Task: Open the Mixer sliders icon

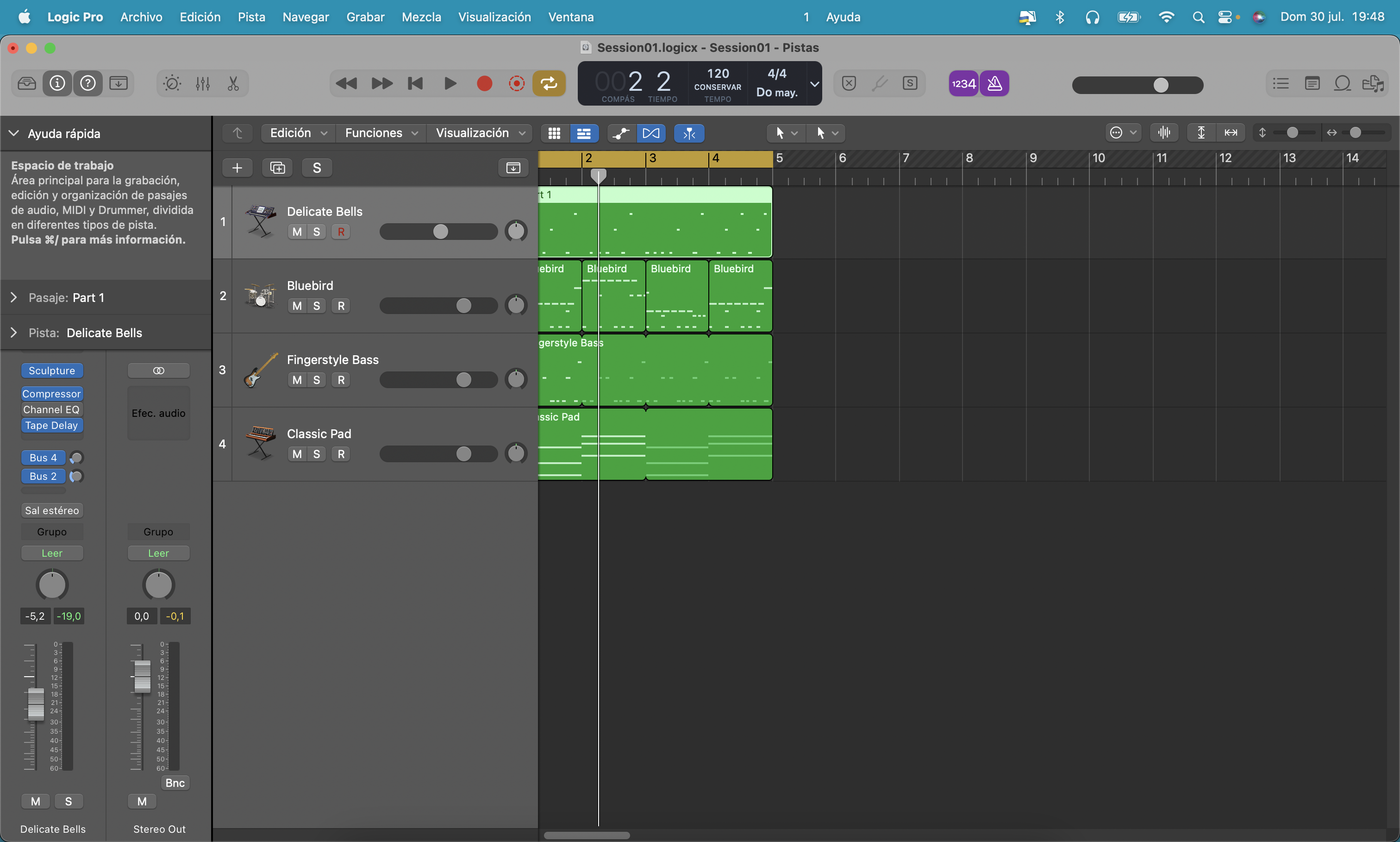Action: click(x=202, y=83)
